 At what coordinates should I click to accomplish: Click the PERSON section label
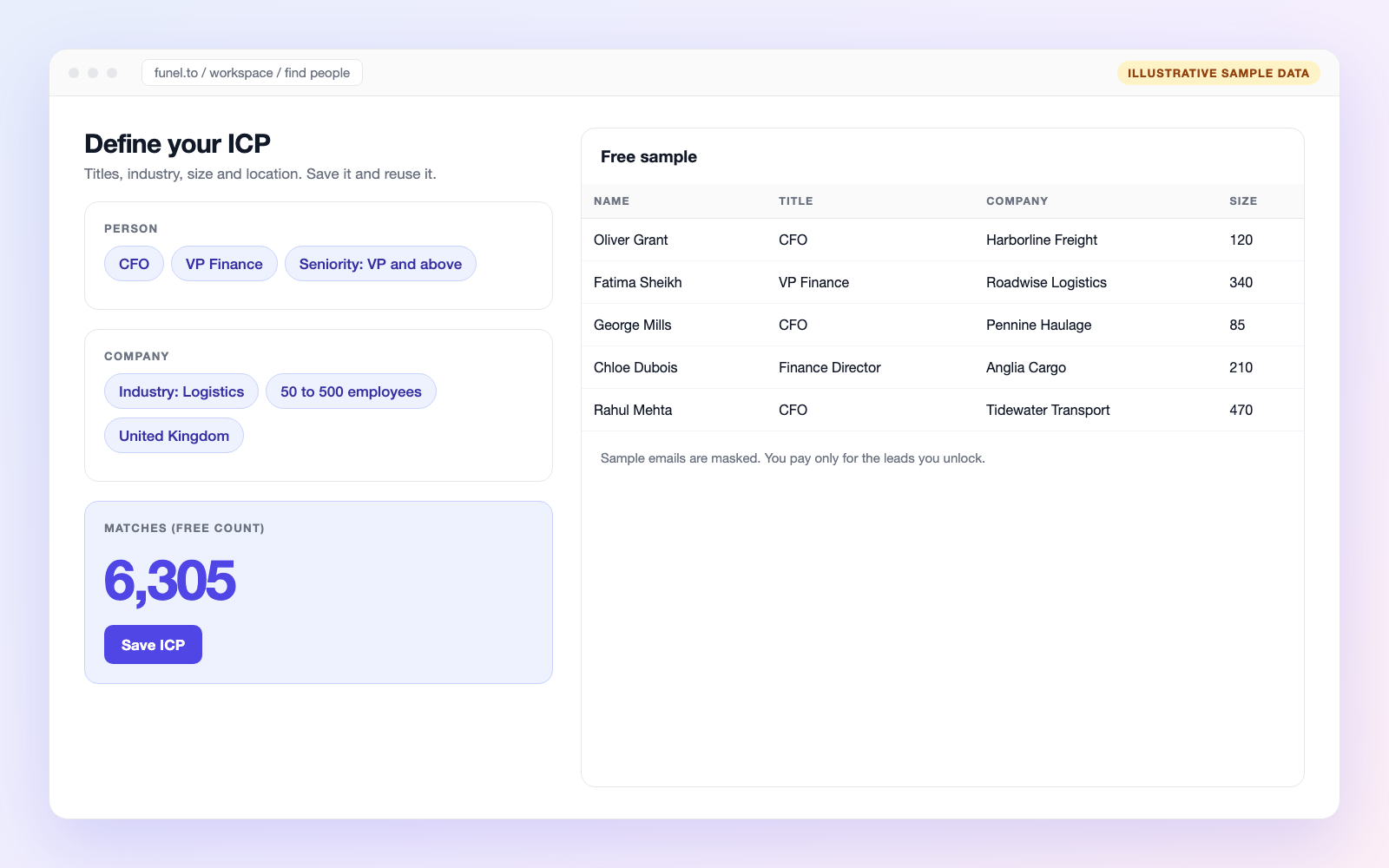131,228
